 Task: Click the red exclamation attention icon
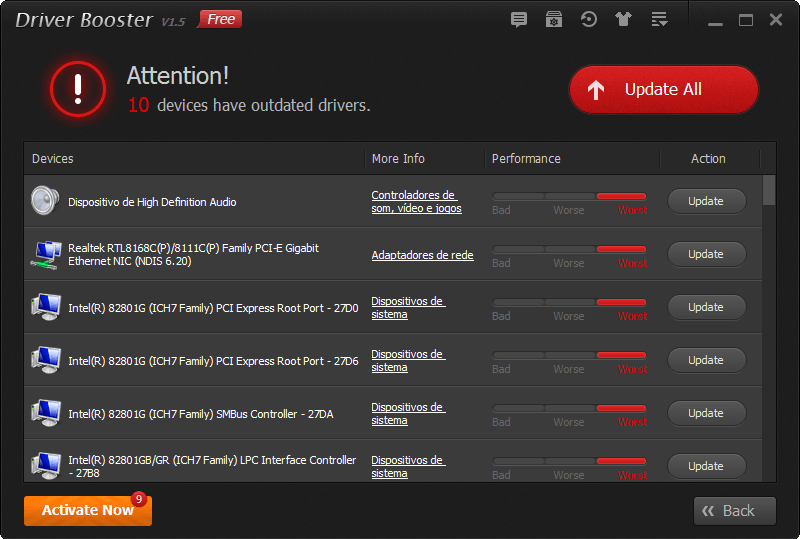(77, 89)
